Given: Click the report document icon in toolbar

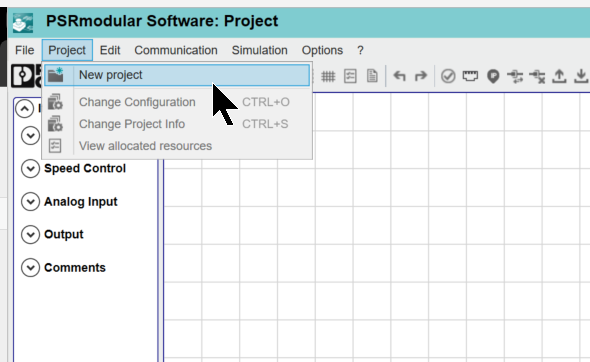Looking at the screenshot, I should click(372, 76).
